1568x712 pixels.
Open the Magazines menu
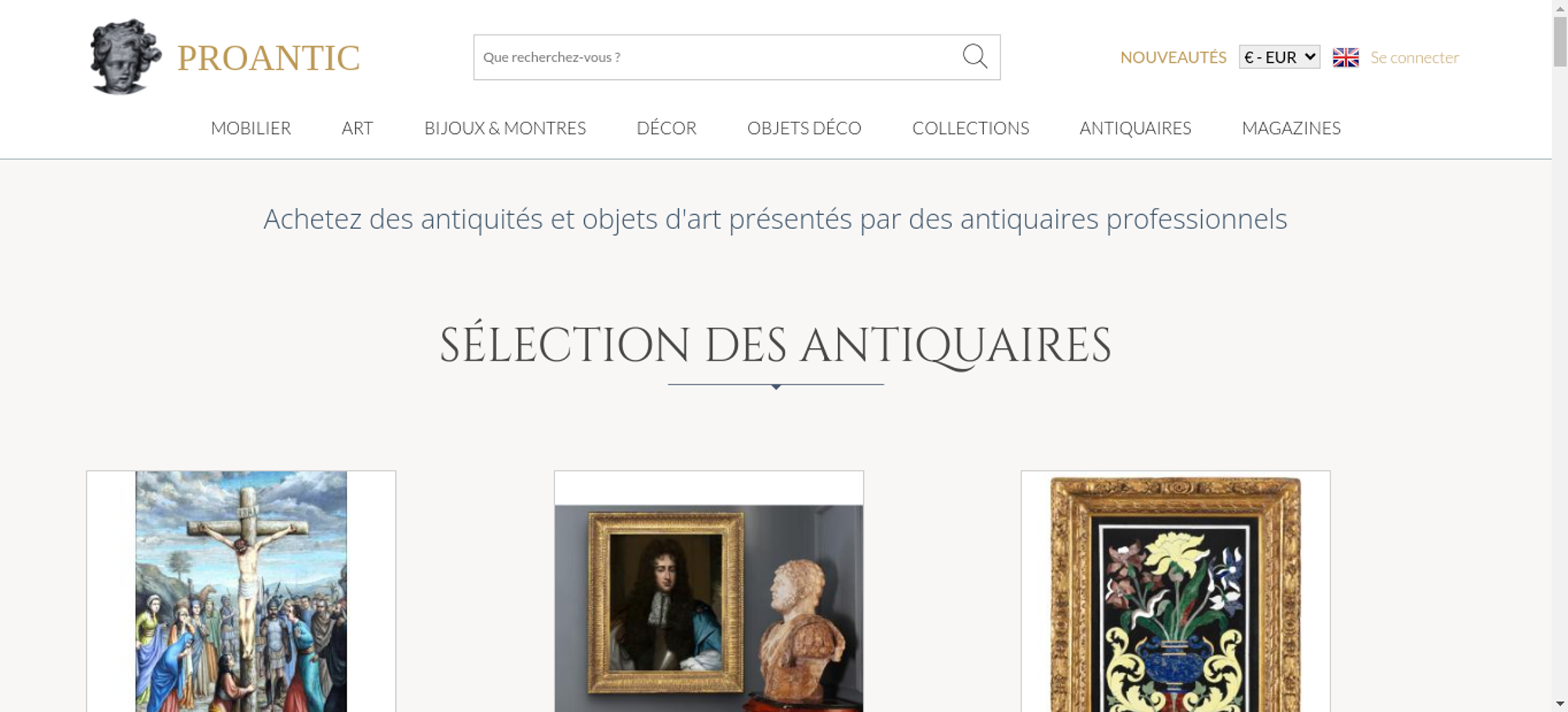click(1291, 128)
